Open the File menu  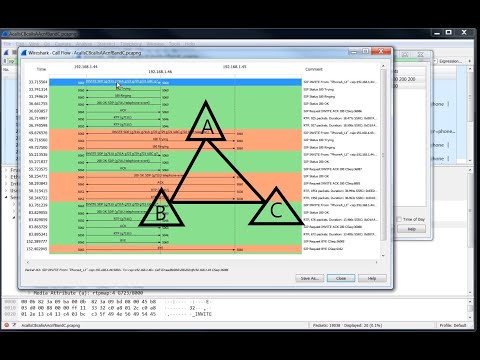point(7,44)
